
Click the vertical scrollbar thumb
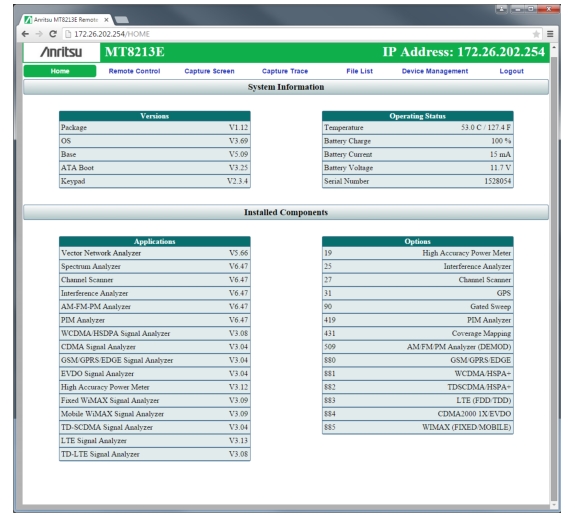(554, 279)
